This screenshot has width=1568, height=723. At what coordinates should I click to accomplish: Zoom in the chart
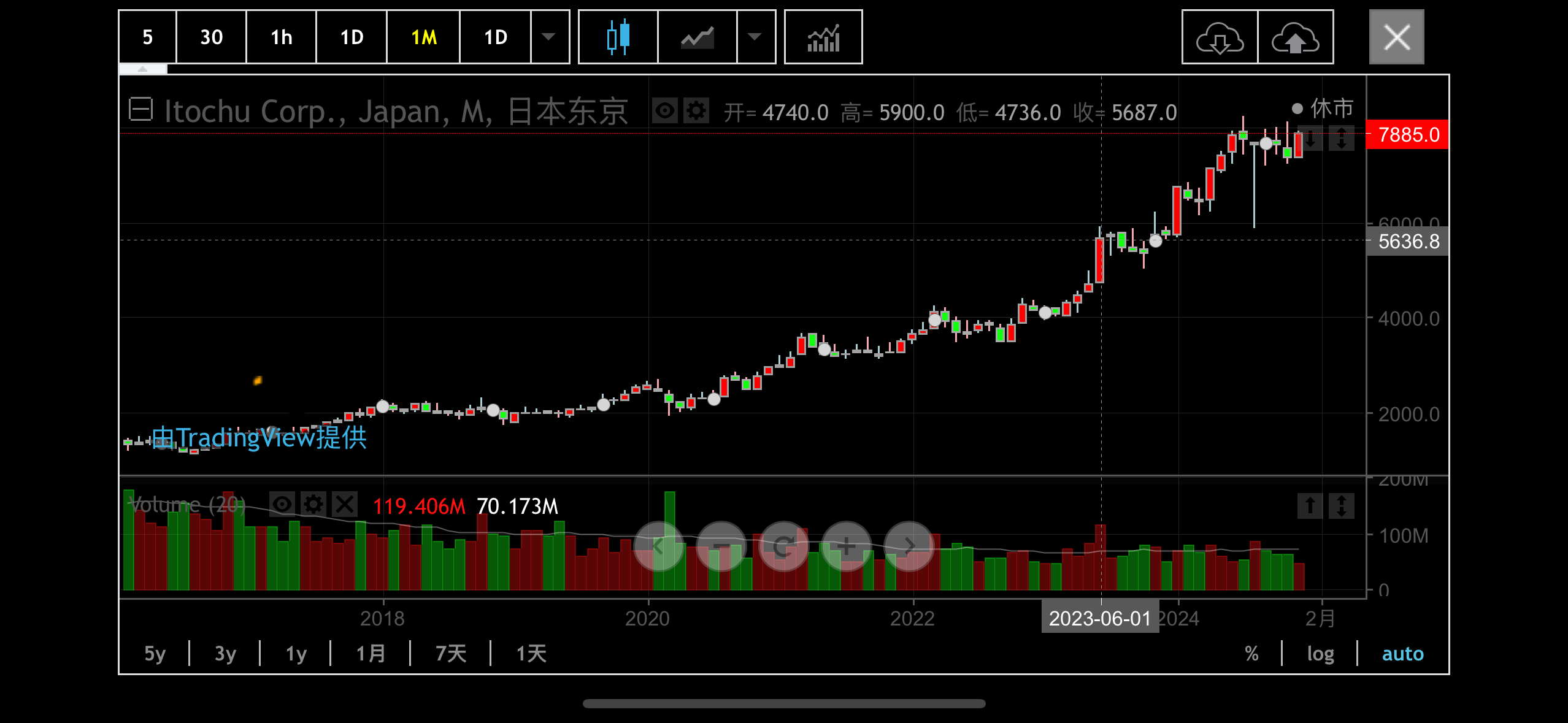(x=847, y=546)
